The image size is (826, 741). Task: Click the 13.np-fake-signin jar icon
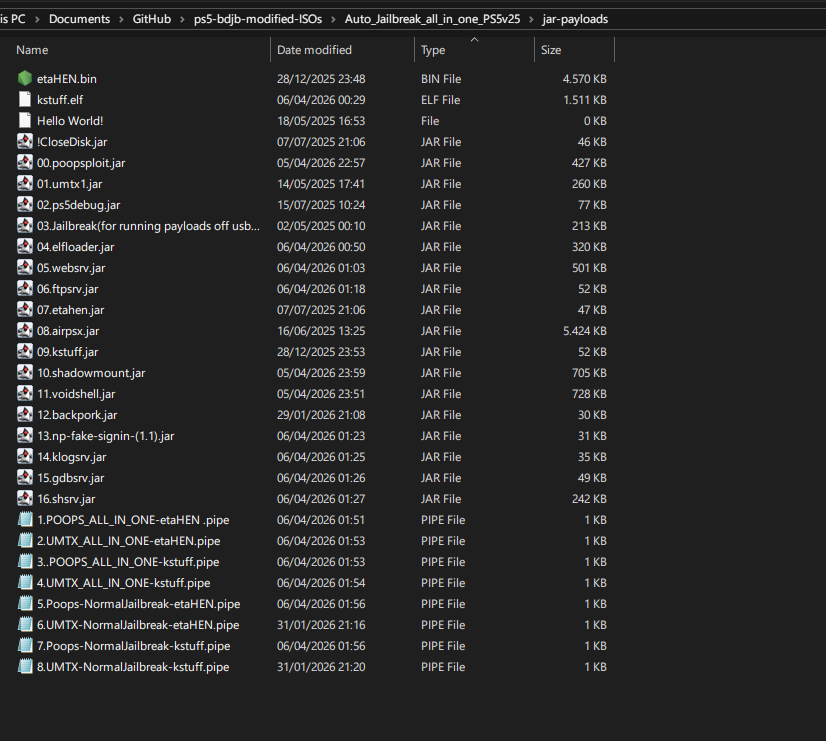tap(25, 436)
